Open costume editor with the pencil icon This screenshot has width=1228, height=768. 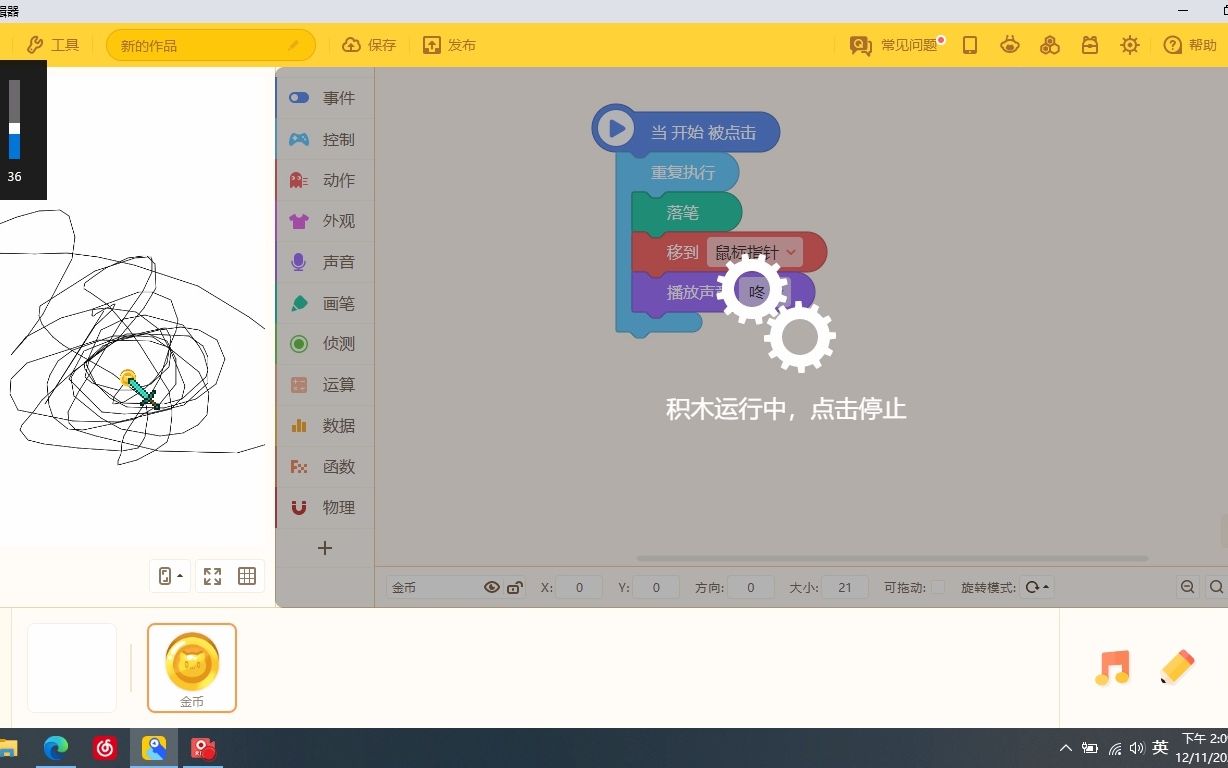click(1180, 665)
